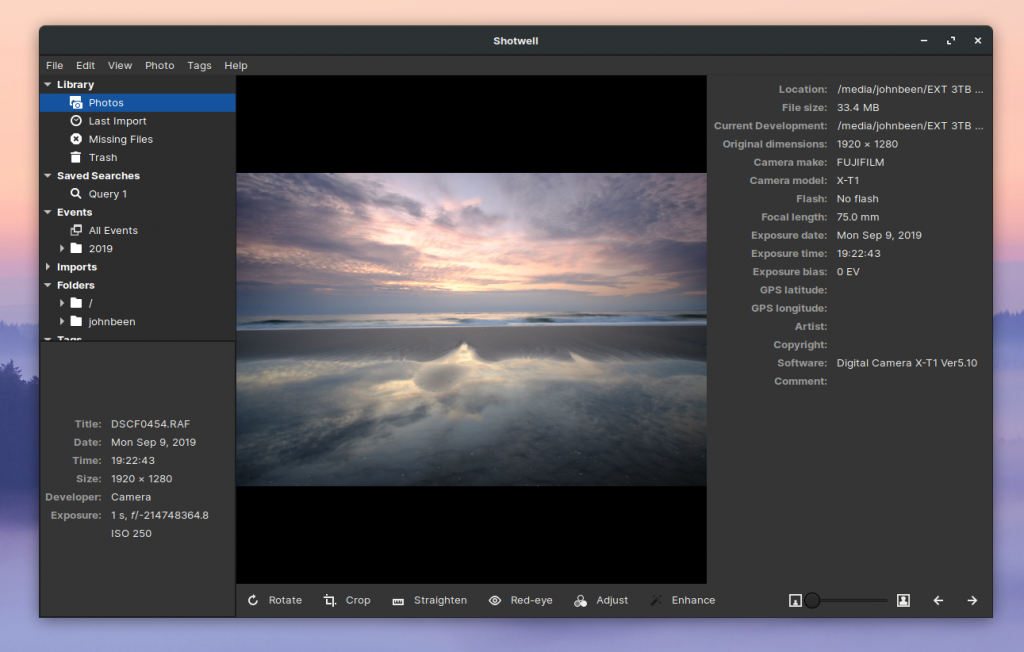
Task: Click the Crop button label
Action: point(358,600)
